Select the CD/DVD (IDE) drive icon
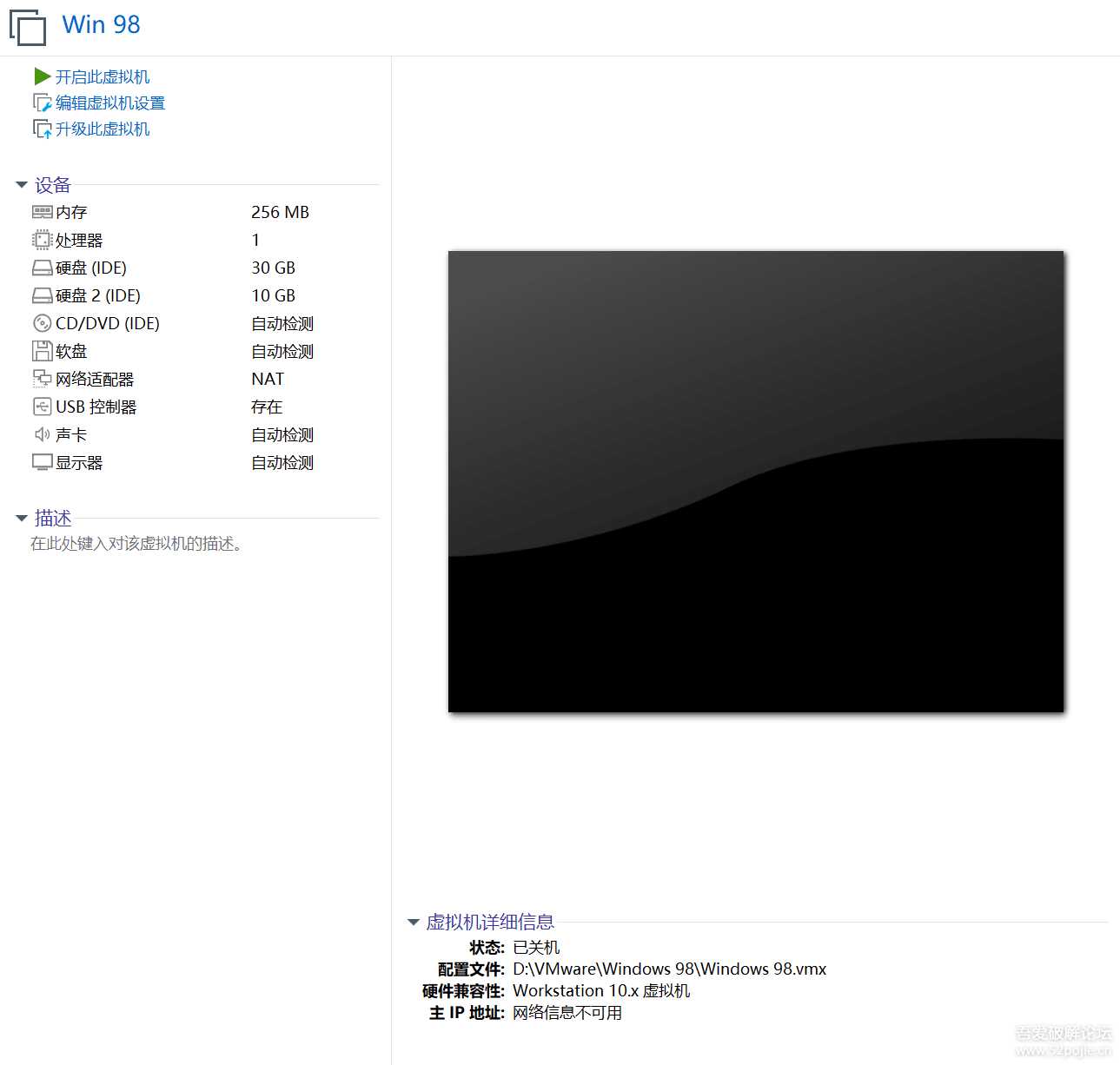Viewport: 1120px width, 1065px height. (x=43, y=322)
